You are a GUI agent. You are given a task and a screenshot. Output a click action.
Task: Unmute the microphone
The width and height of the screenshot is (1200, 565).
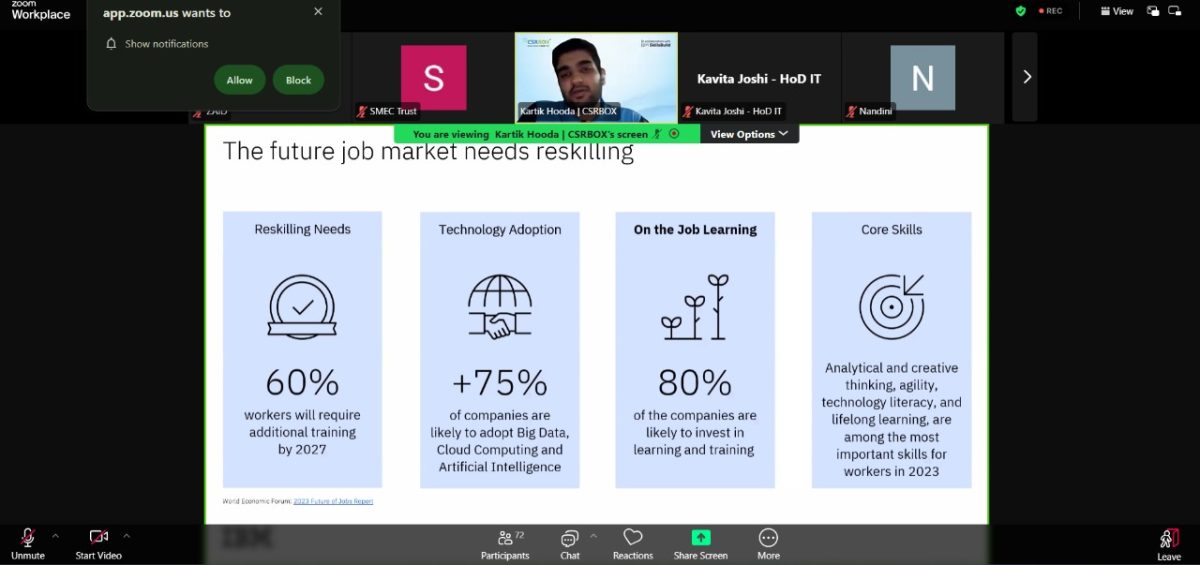coord(28,543)
